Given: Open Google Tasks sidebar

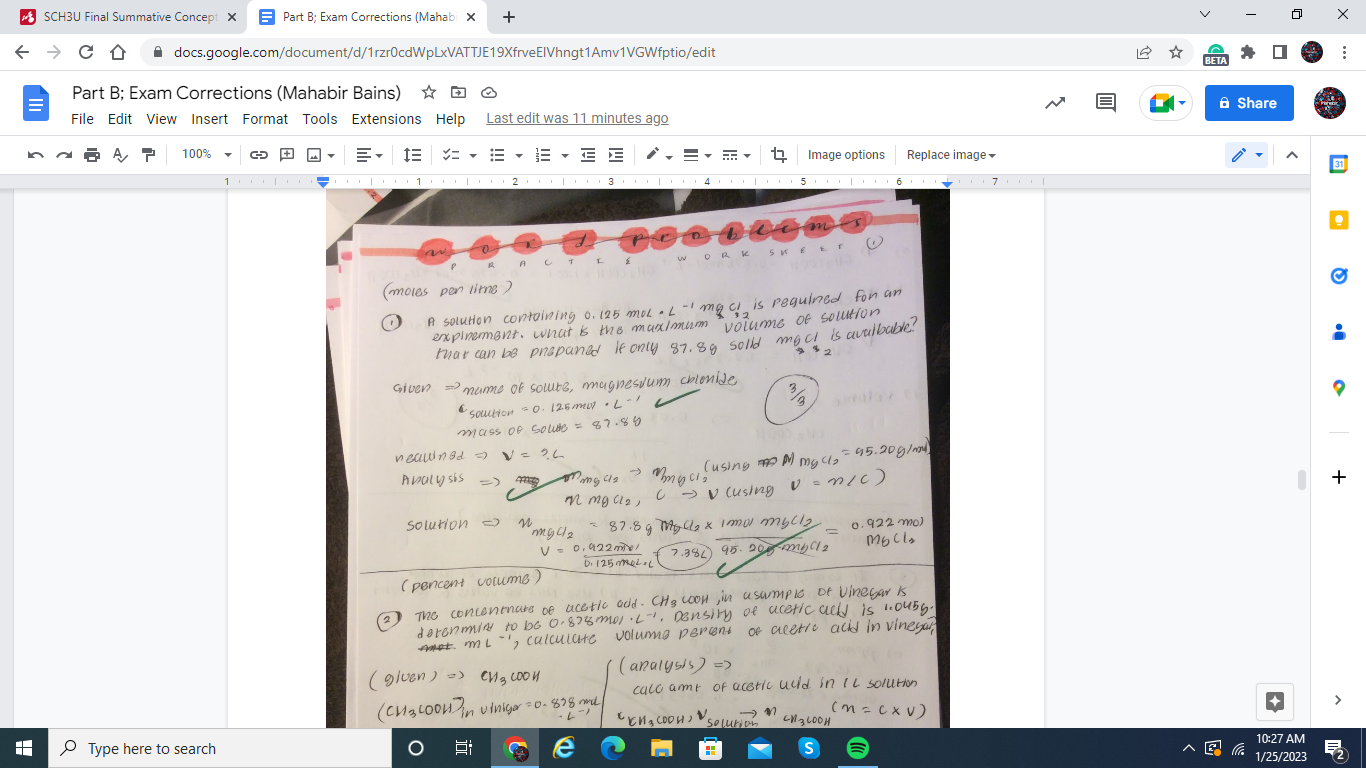Looking at the screenshot, I should tap(1338, 276).
